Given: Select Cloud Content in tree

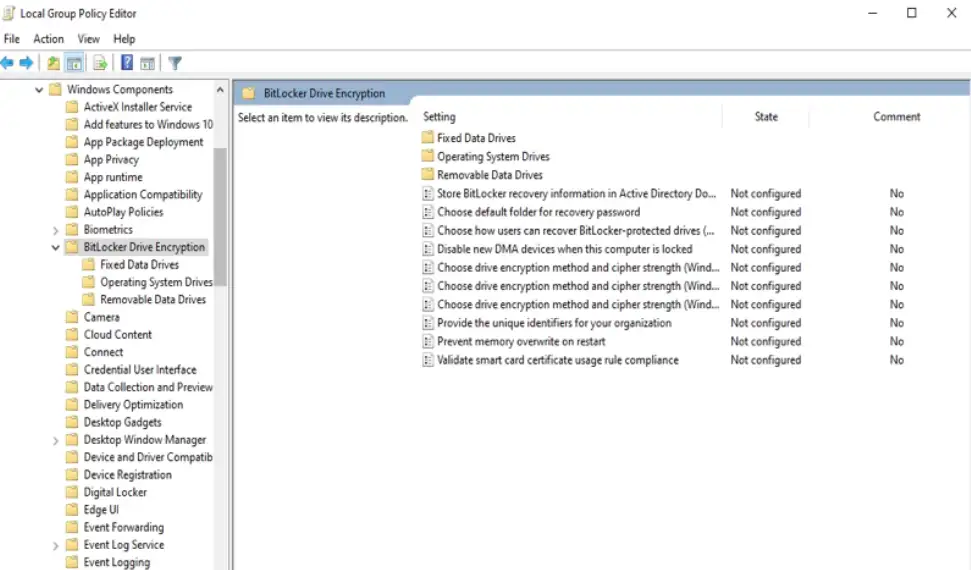Looking at the screenshot, I should [x=118, y=335].
